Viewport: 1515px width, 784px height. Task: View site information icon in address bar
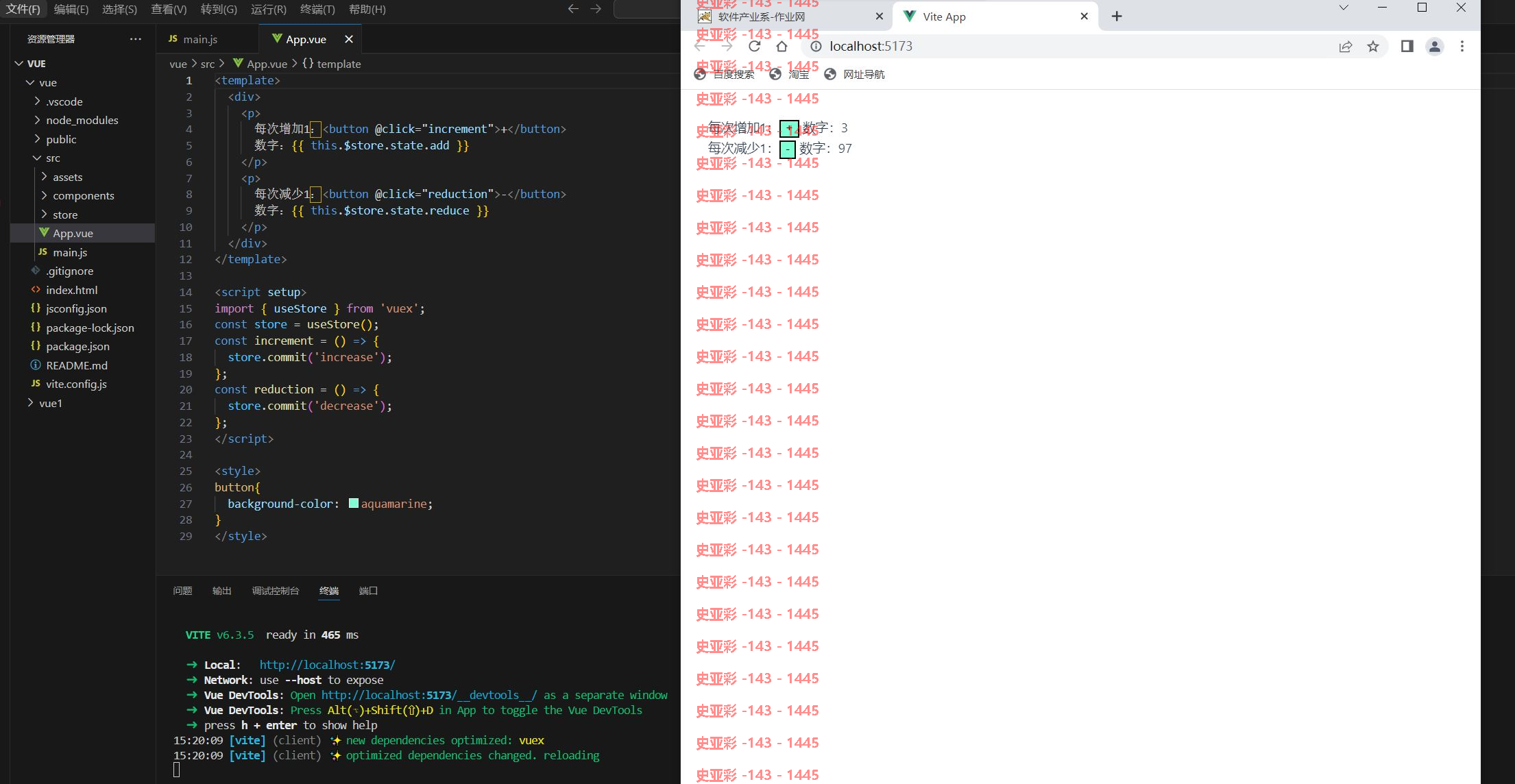pyautogui.click(x=816, y=46)
